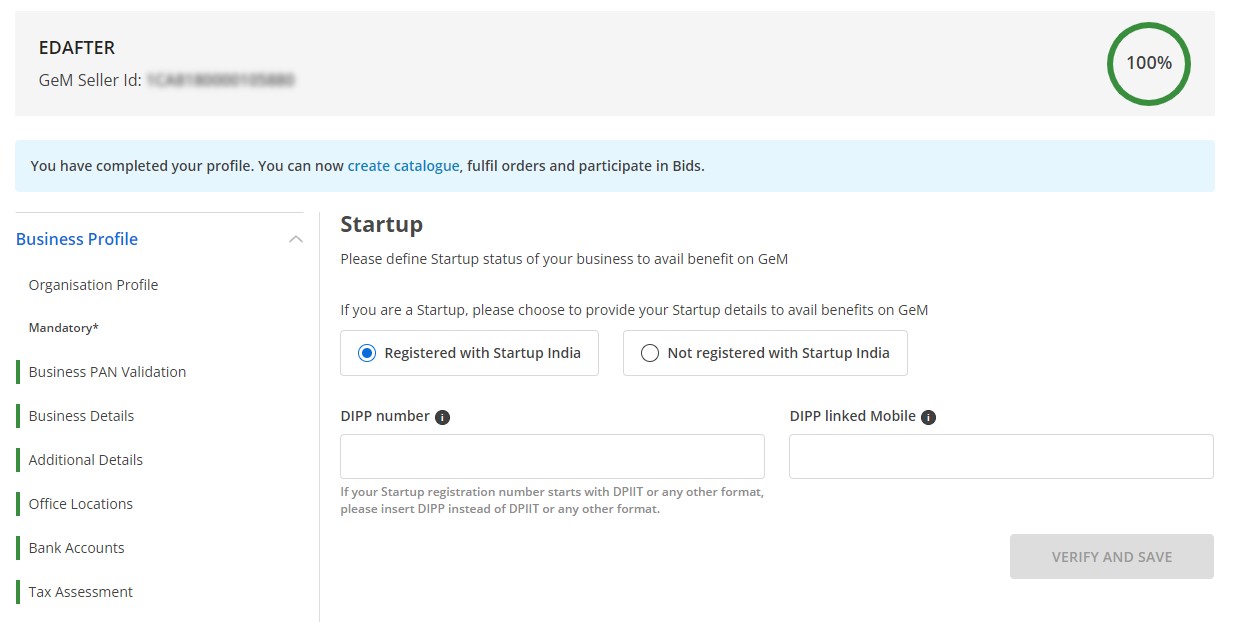1243x622 pixels.
Task: Select Business Details in the sidebar
Action: (x=81, y=415)
